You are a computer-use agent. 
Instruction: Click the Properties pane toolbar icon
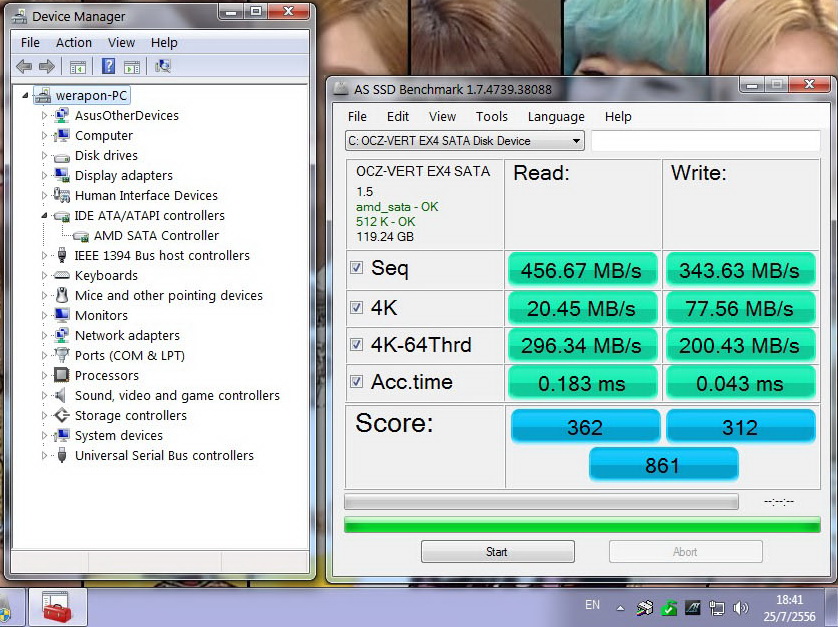coord(131,67)
